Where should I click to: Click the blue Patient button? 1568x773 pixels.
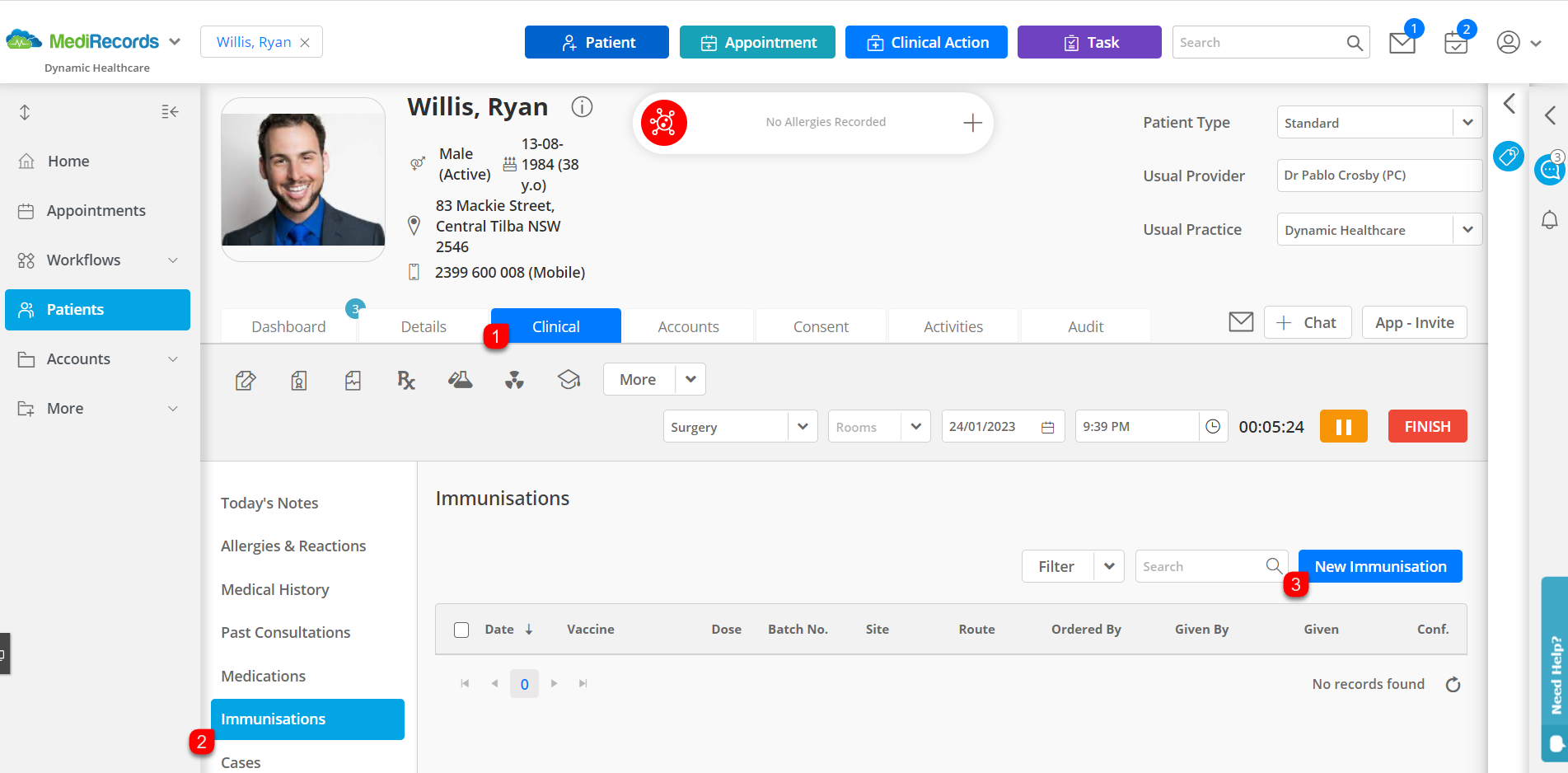pos(597,42)
